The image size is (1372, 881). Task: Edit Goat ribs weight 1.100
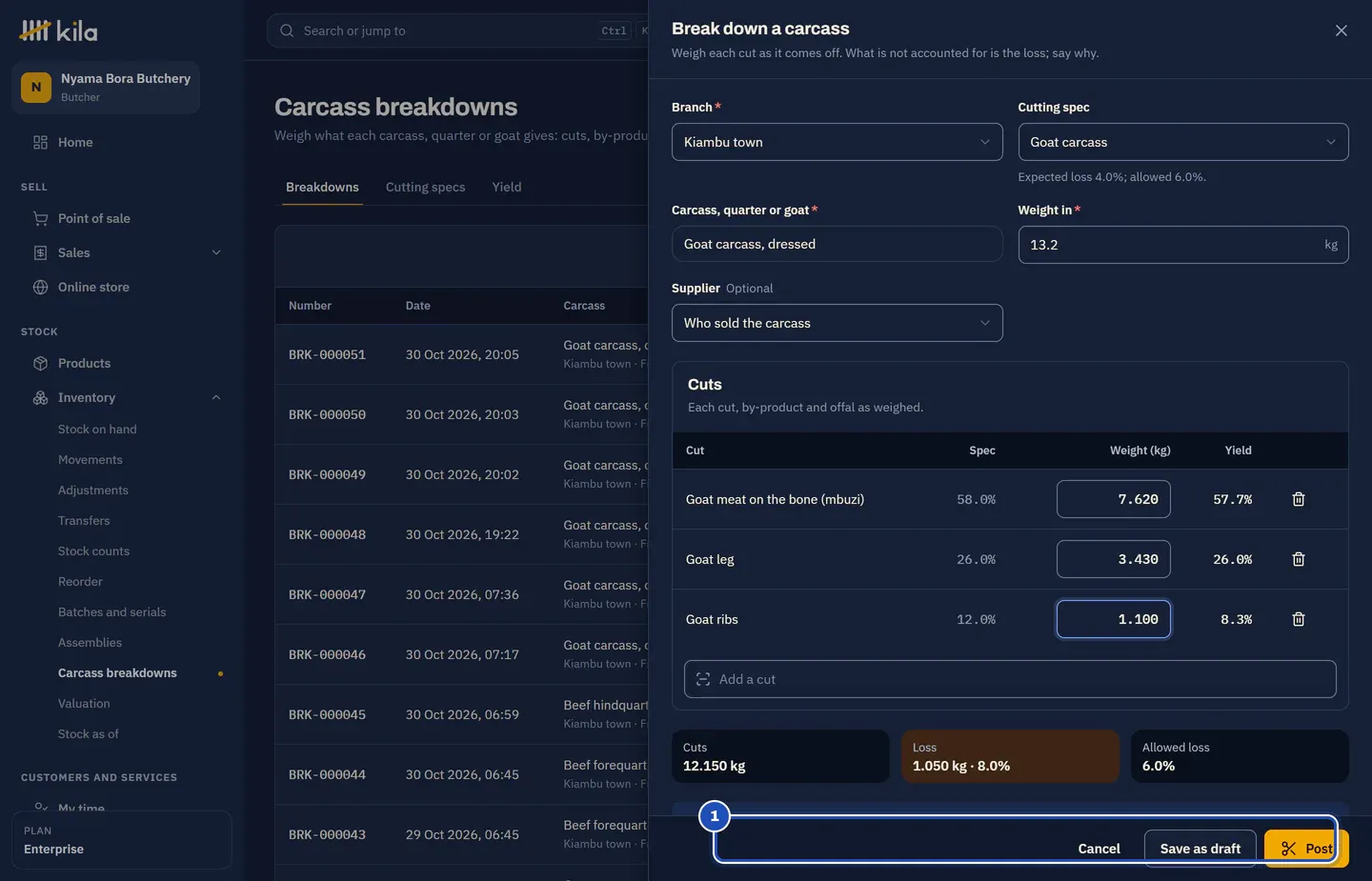point(1113,619)
